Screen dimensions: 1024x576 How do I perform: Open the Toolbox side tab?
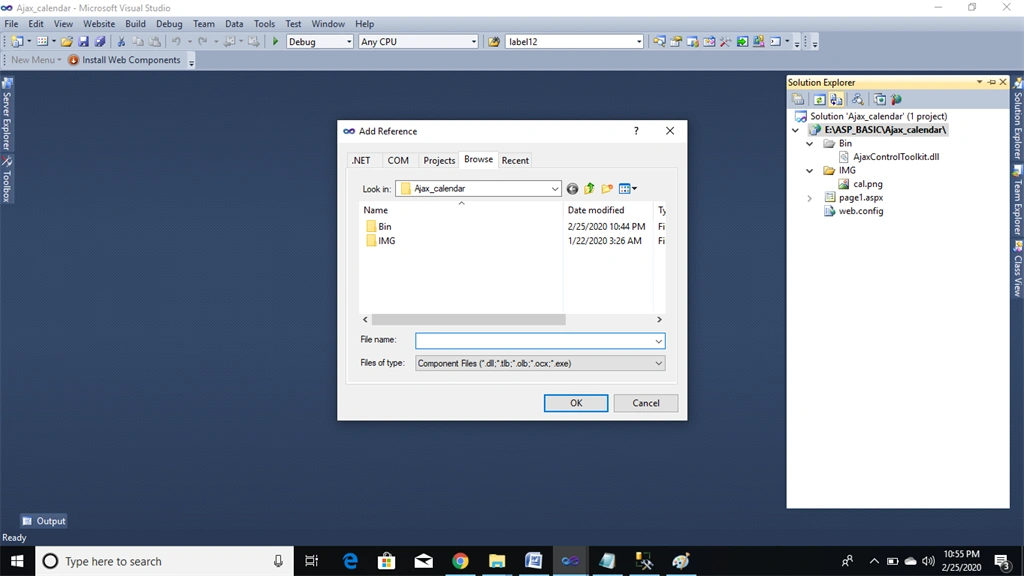(7, 179)
